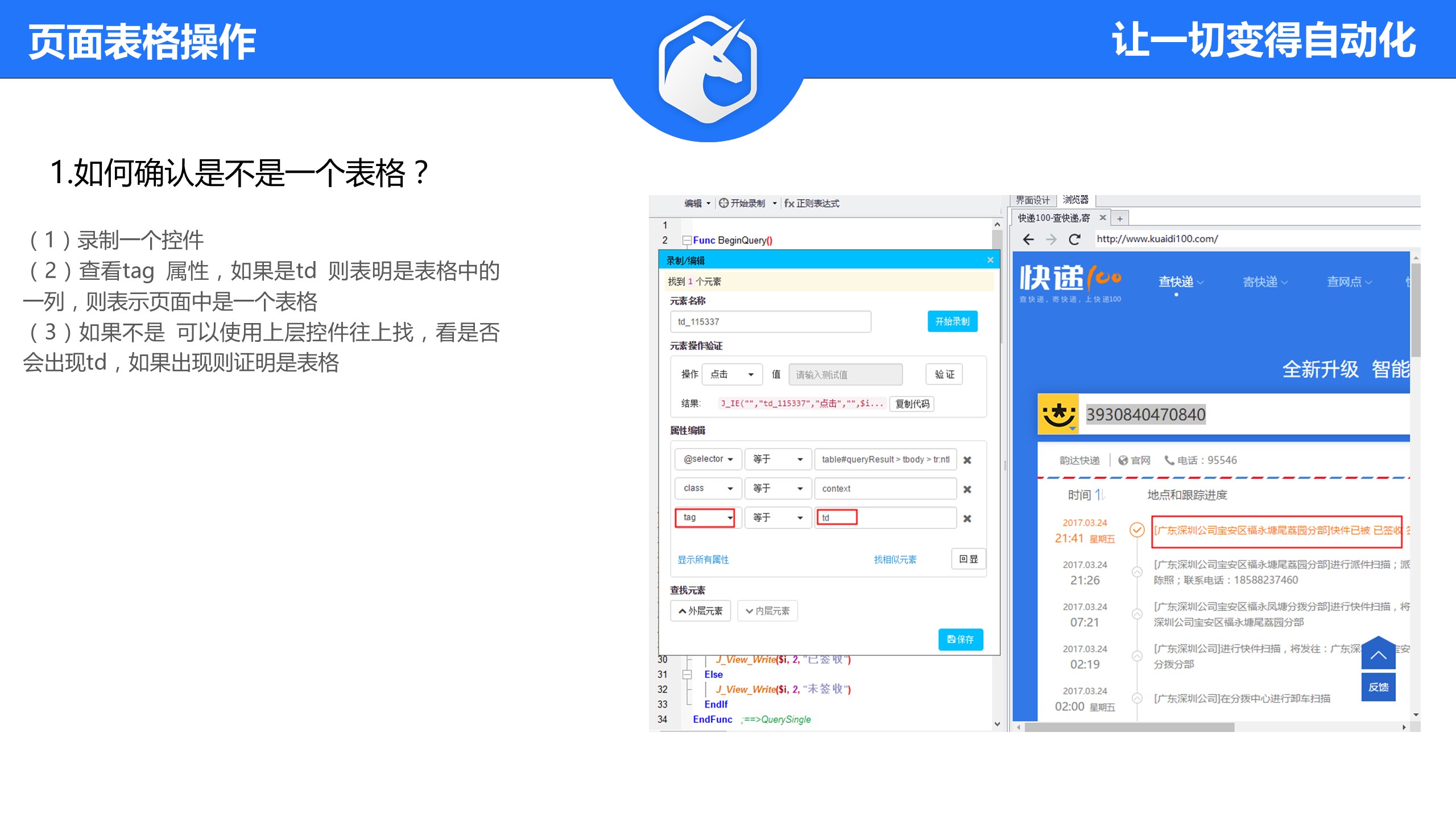Click the browser forward arrow icon
Viewport: 1456px width, 819px height.
tap(1051, 239)
